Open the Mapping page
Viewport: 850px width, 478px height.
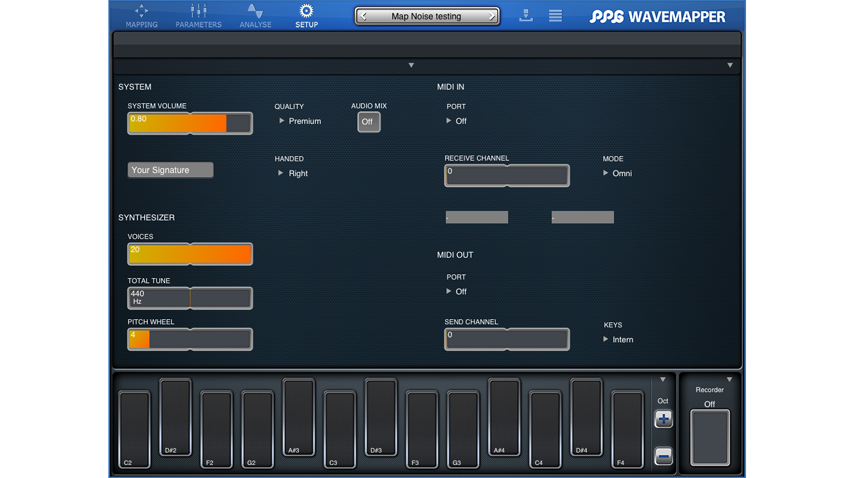[x=141, y=16]
